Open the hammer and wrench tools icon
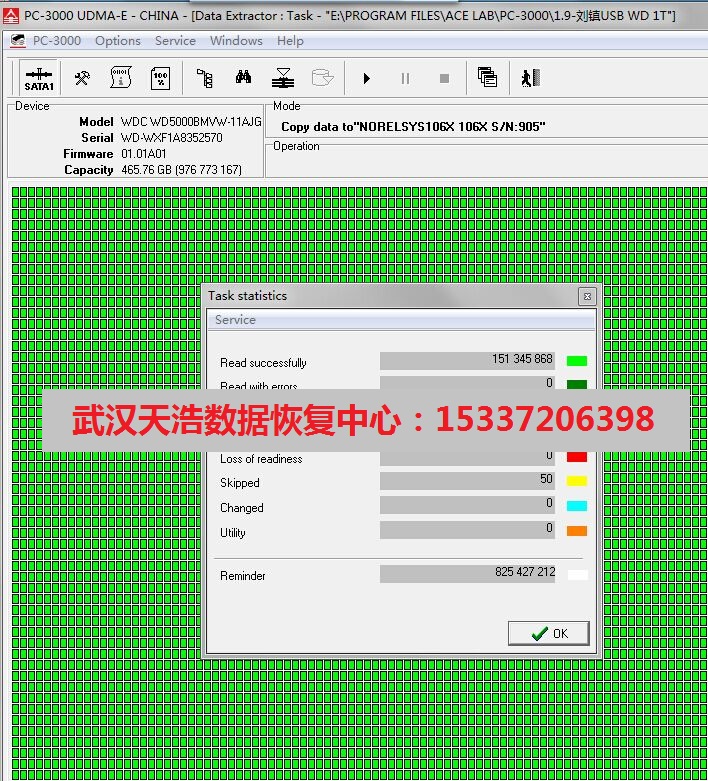The width and height of the screenshot is (708, 781). click(x=83, y=78)
